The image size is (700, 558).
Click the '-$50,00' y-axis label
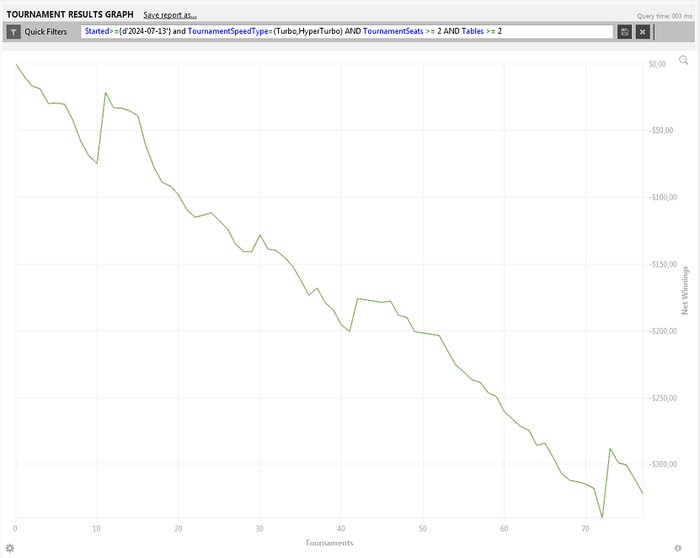(661, 130)
